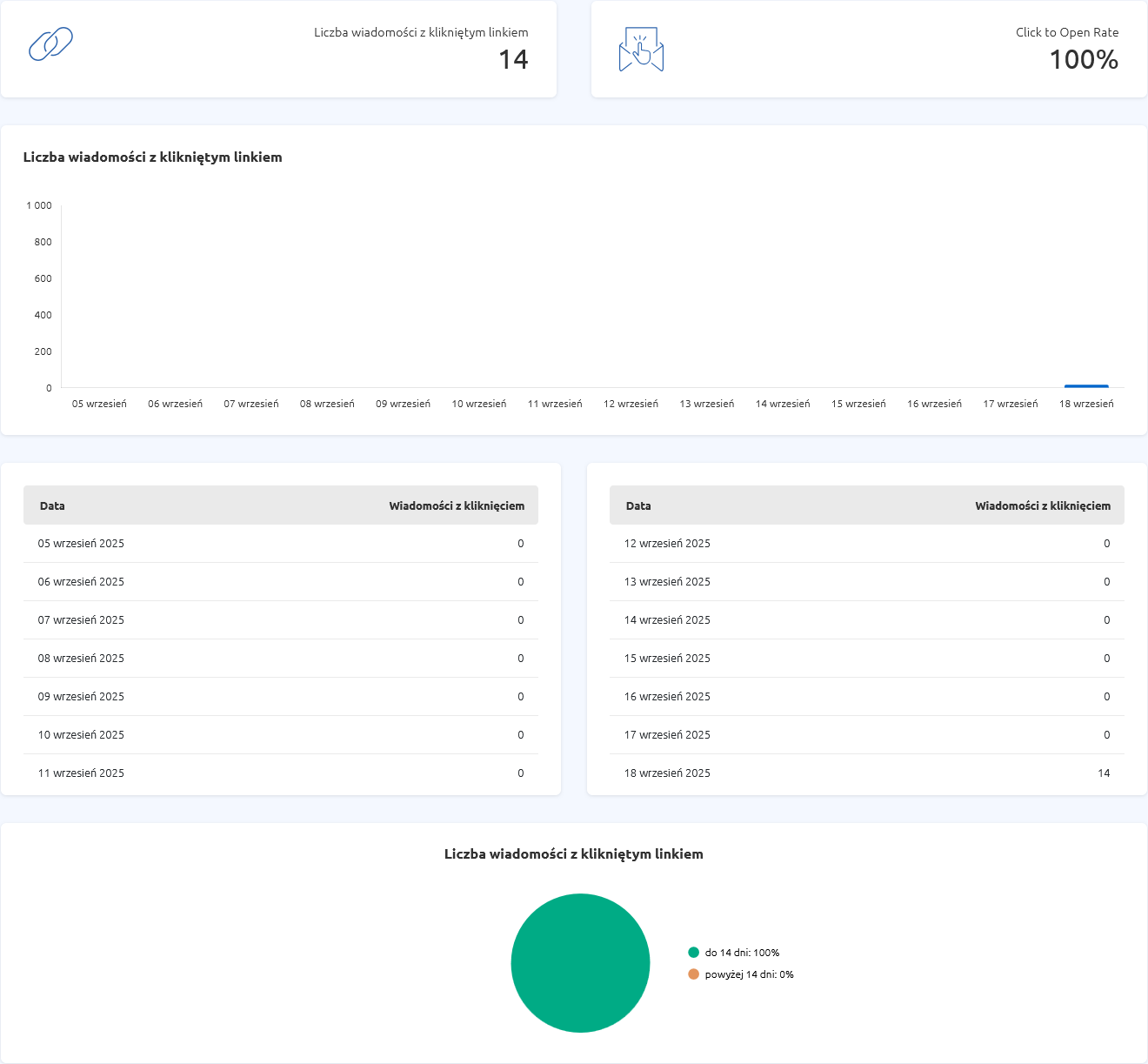This screenshot has width=1148, height=1064.
Task: Click the left table 'Data' column header
Action: 52,505
